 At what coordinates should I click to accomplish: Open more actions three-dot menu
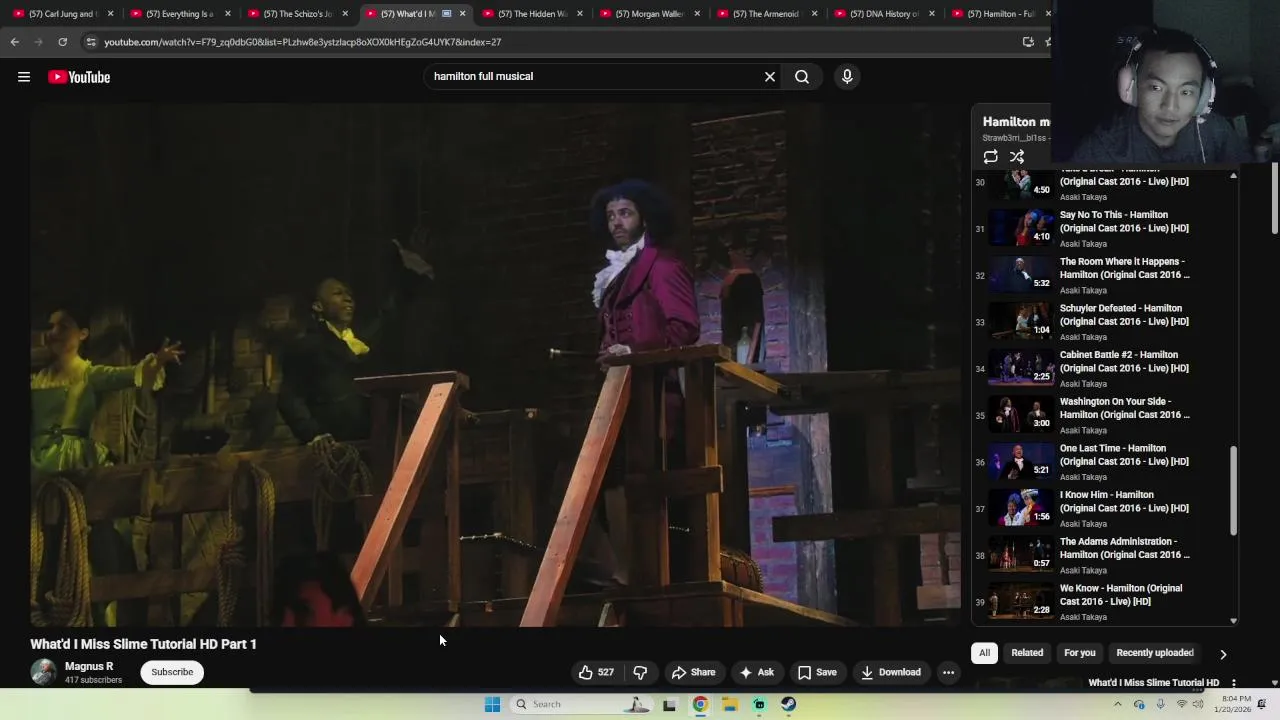pyautogui.click(x=948, y=672)
